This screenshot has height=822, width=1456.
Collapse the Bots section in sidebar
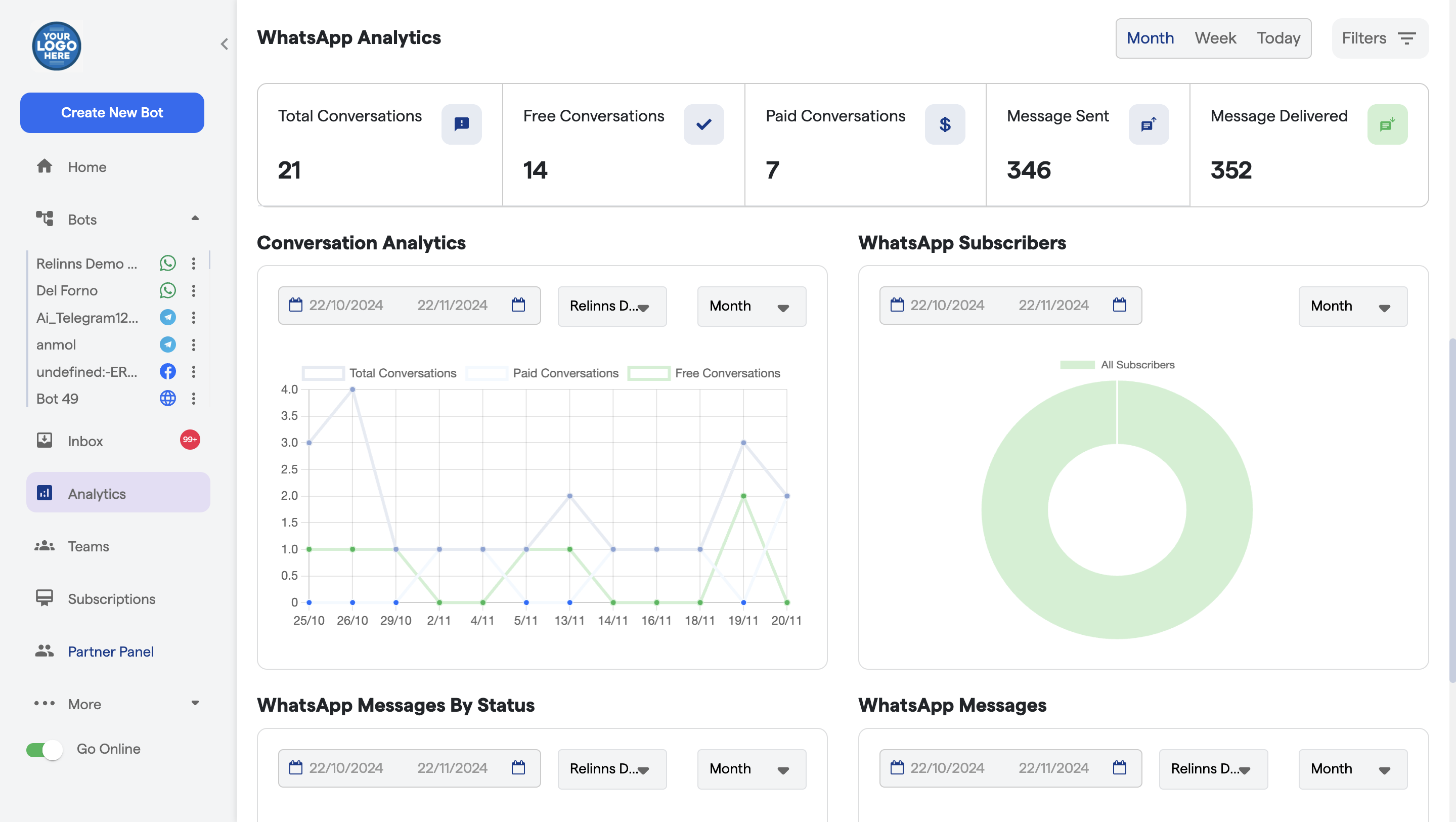click(x=195, y=219)
